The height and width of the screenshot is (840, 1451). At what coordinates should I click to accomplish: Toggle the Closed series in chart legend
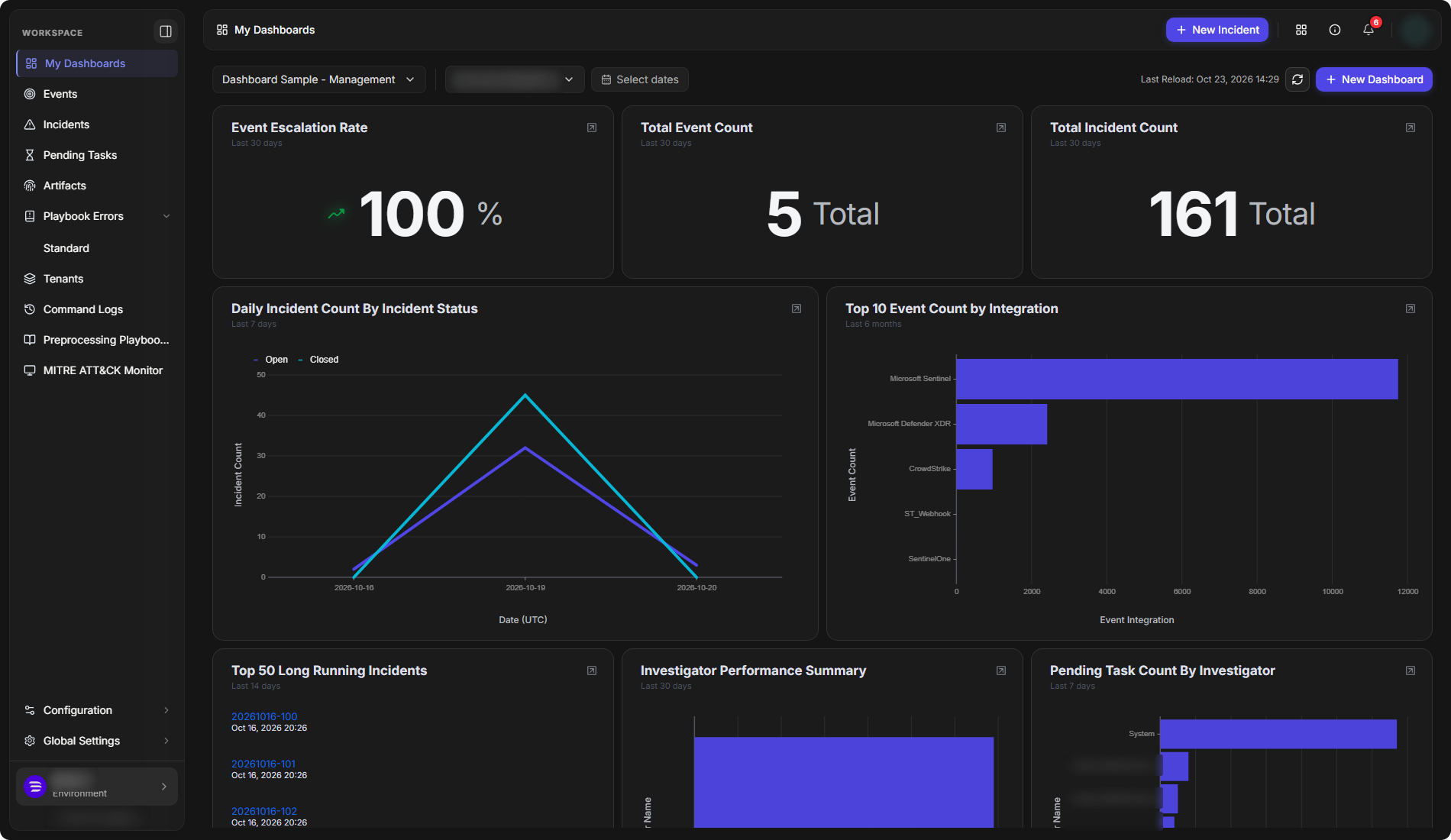pos(318,360)
